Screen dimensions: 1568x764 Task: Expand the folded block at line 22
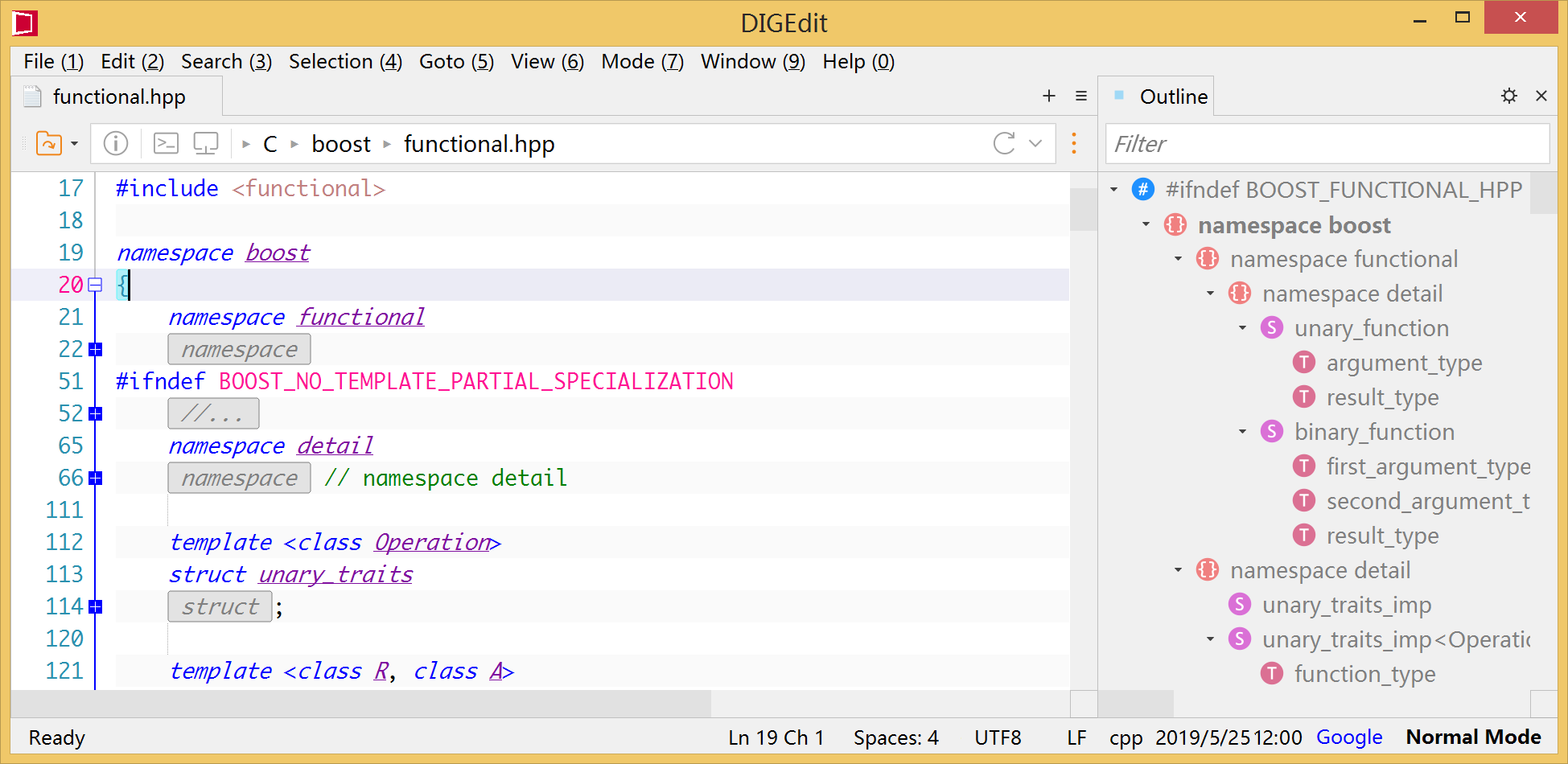click(x=96, y=349)
